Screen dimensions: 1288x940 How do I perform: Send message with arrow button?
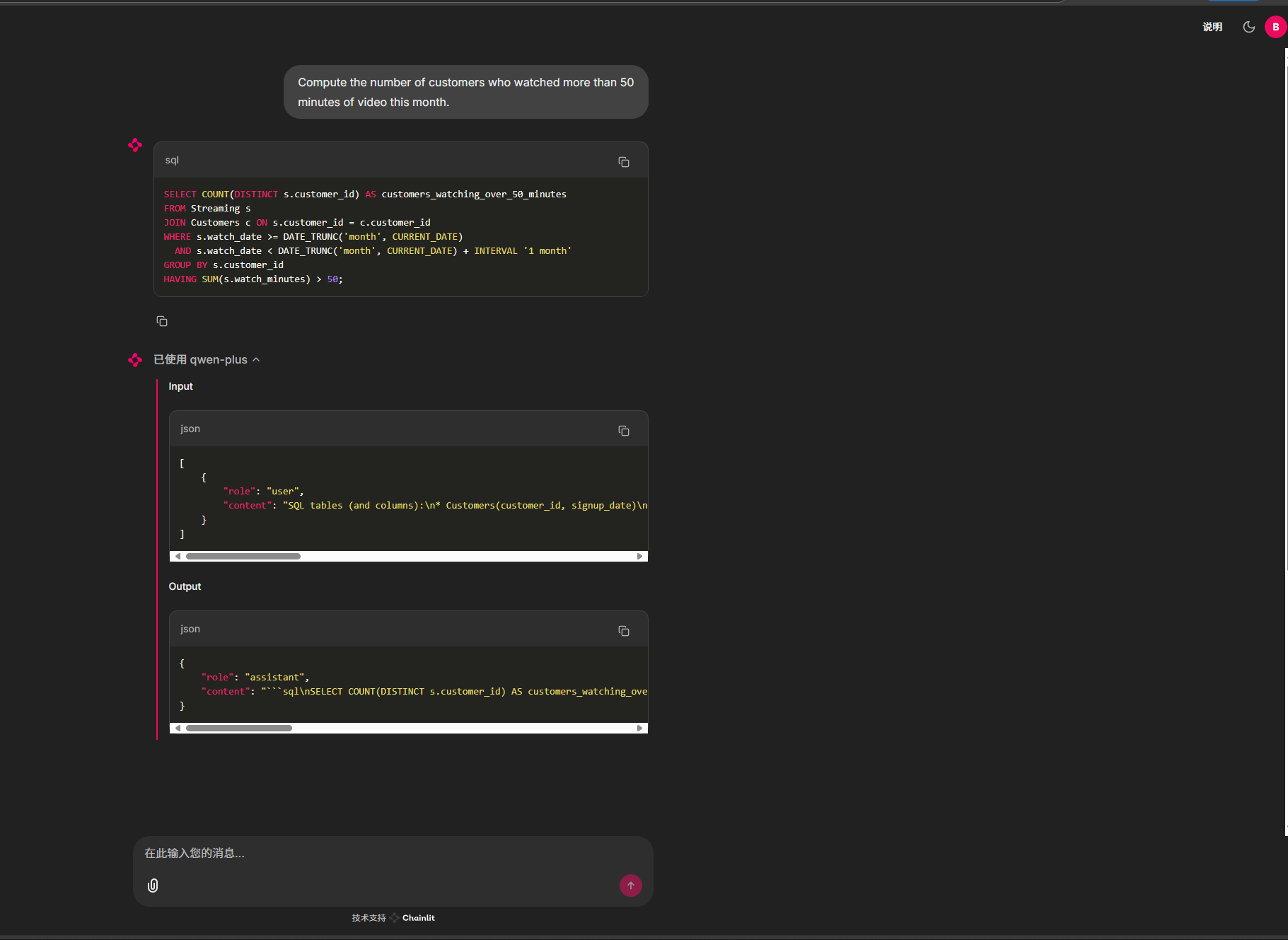[x=630, y=886]
